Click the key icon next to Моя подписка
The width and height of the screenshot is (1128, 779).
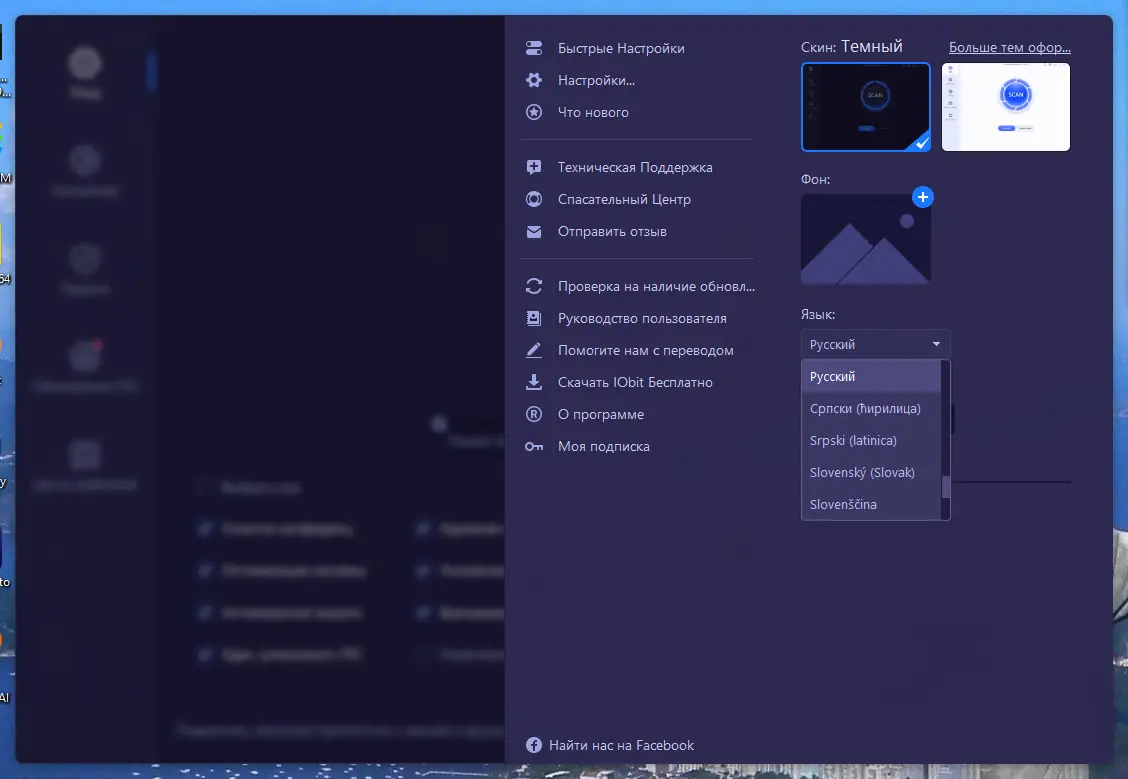[533, 446]
